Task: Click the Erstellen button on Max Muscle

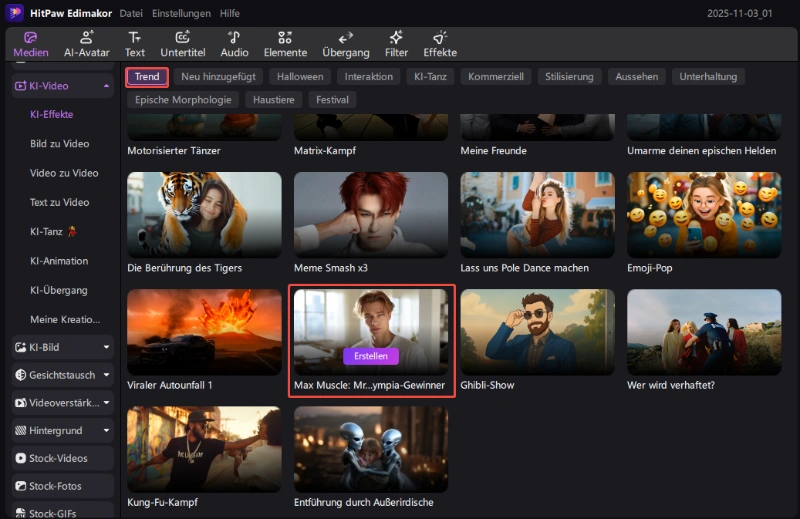Action: [371, 356]
